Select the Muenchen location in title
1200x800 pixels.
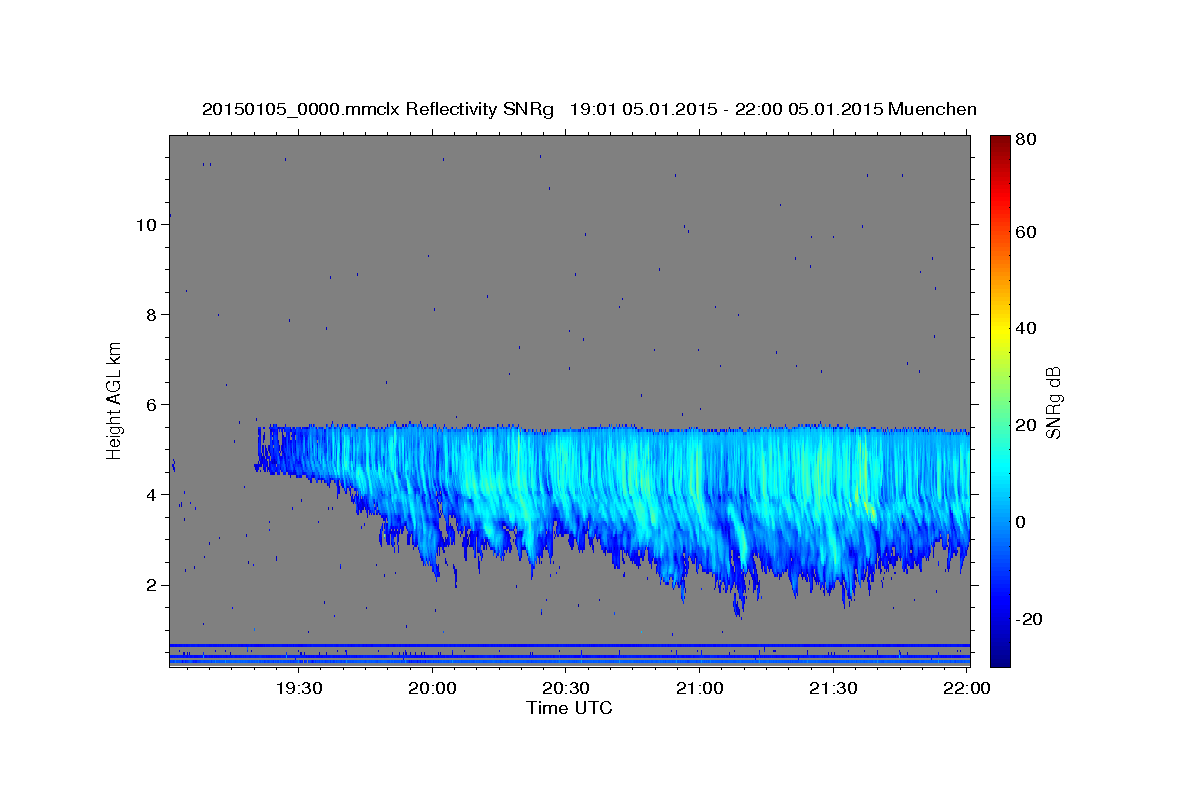pyautogui.click(x=931, y=109)
